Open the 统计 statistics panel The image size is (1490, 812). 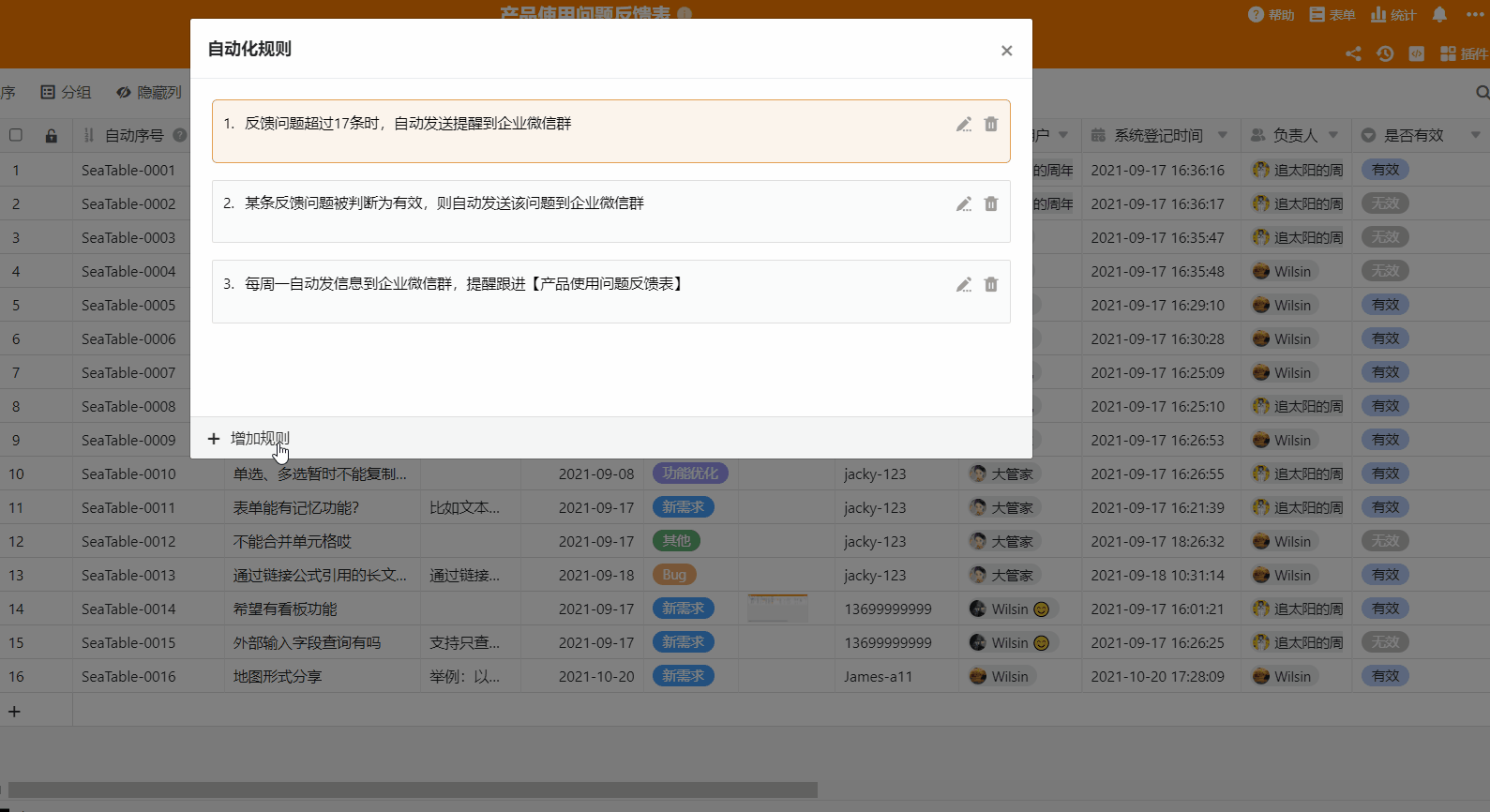pyautogui.click(x=1393, y=14)
